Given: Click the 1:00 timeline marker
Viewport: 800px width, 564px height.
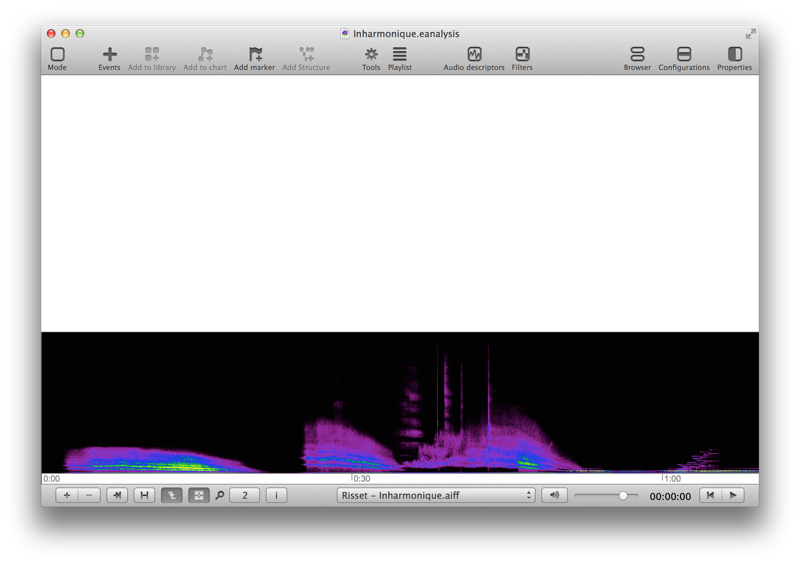Looking at the screenshot, I should coord(672,479).
